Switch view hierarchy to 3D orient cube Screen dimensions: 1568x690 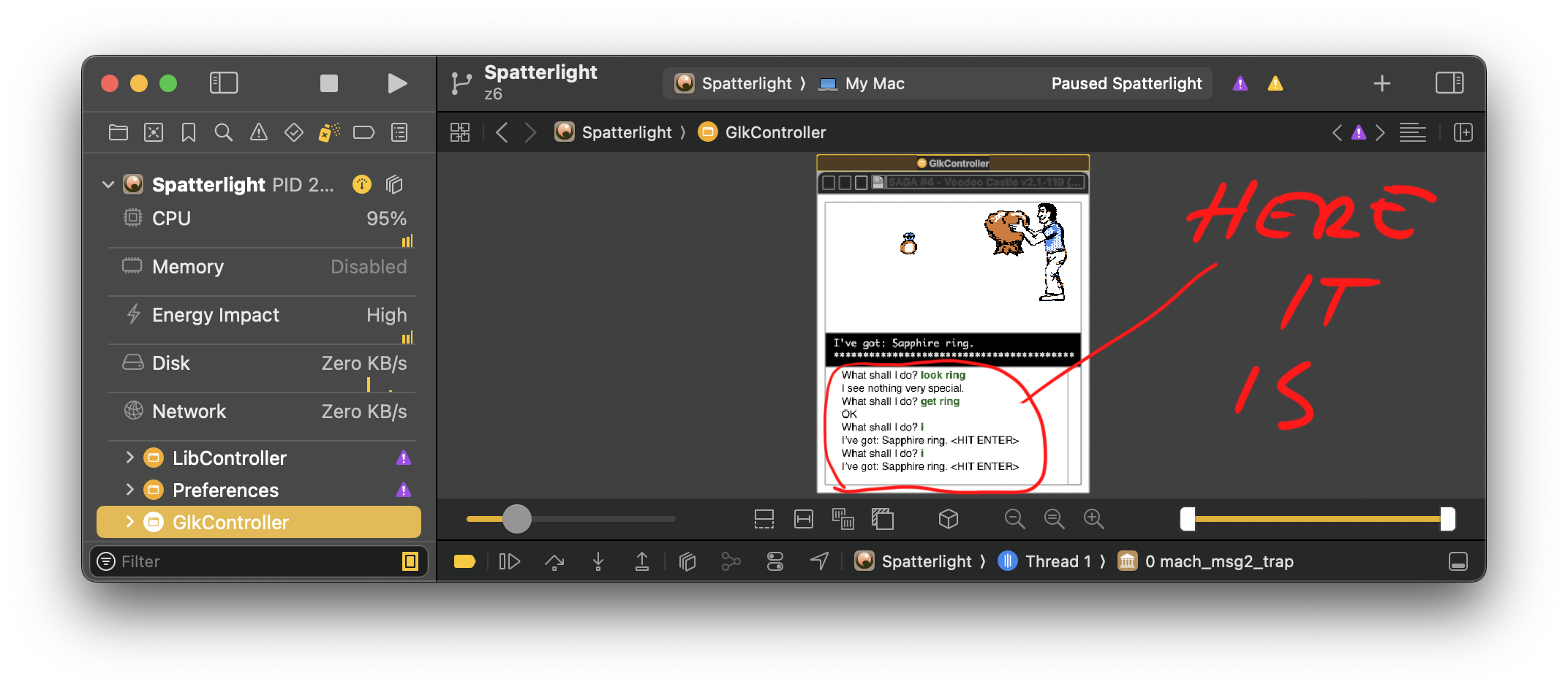[x=948, y=519]
